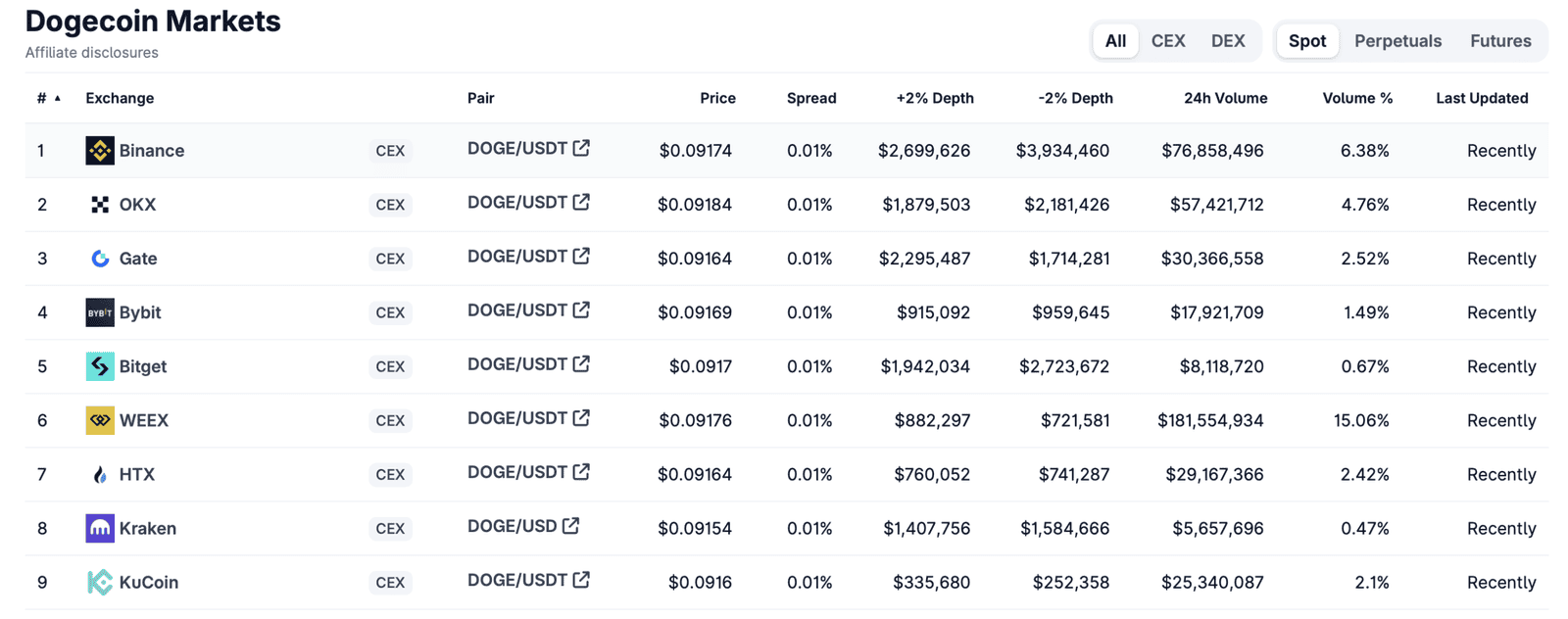
Task: Select the Spot tab
Action: (x=1306, y=40)
